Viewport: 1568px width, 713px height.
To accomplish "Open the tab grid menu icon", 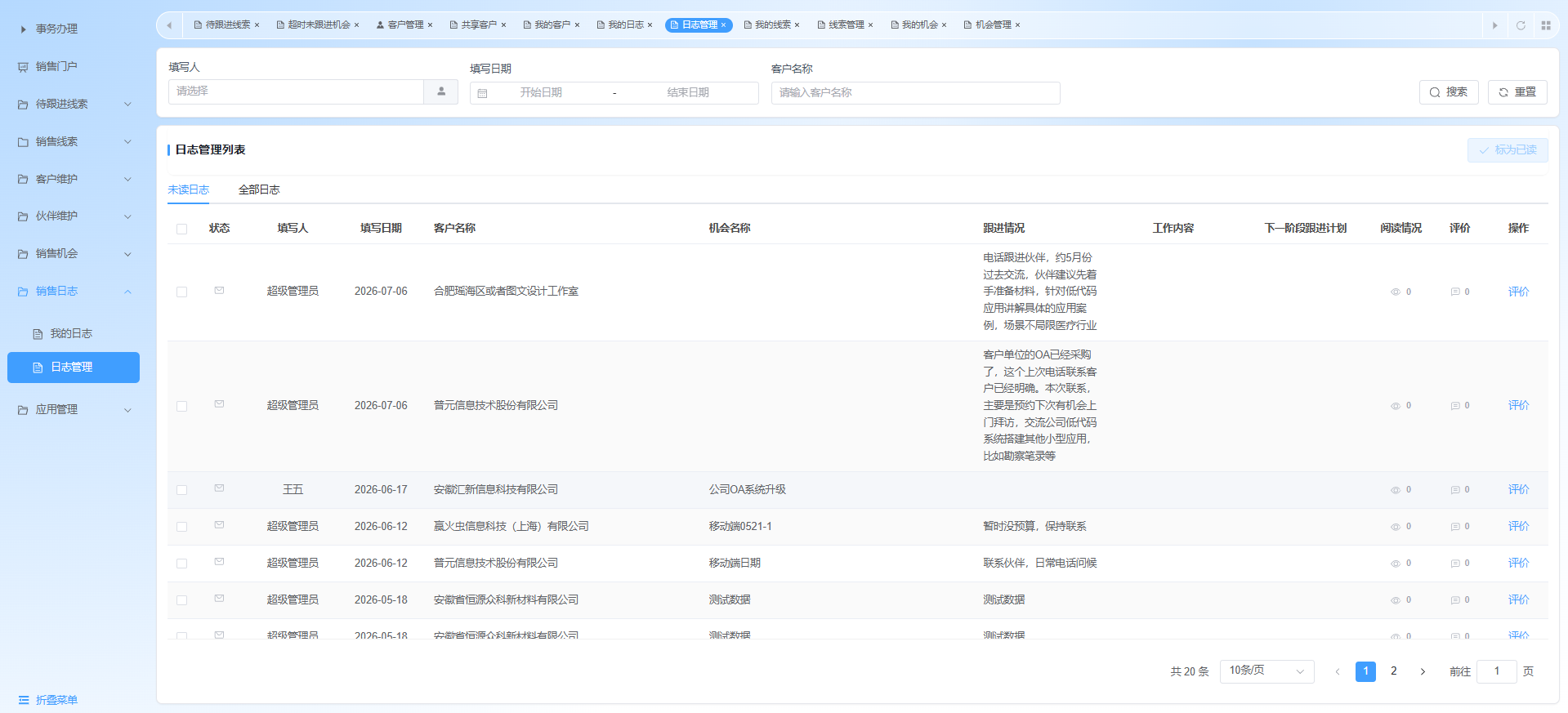I will [x=1546, y=25].
